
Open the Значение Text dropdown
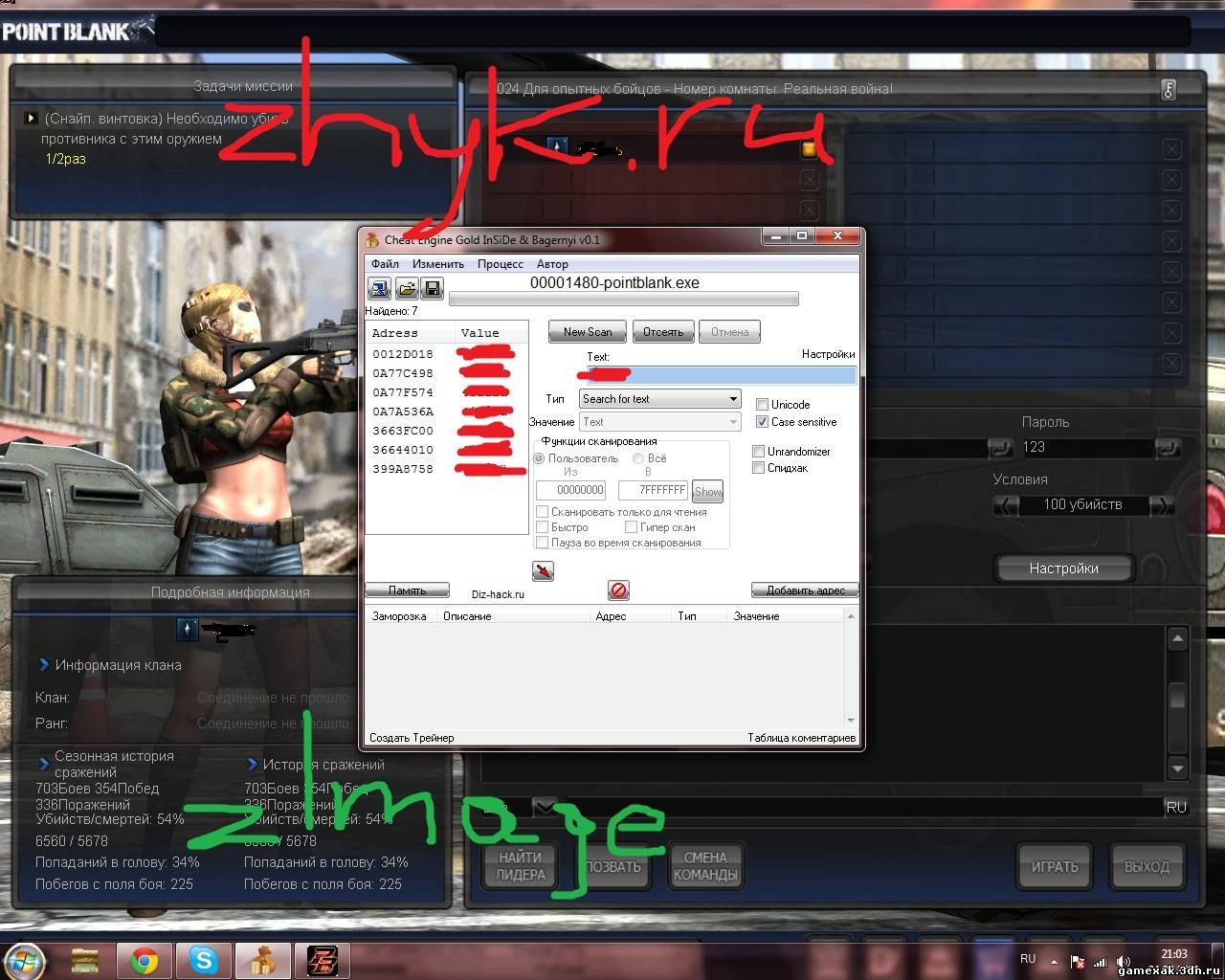click(660, 422)
